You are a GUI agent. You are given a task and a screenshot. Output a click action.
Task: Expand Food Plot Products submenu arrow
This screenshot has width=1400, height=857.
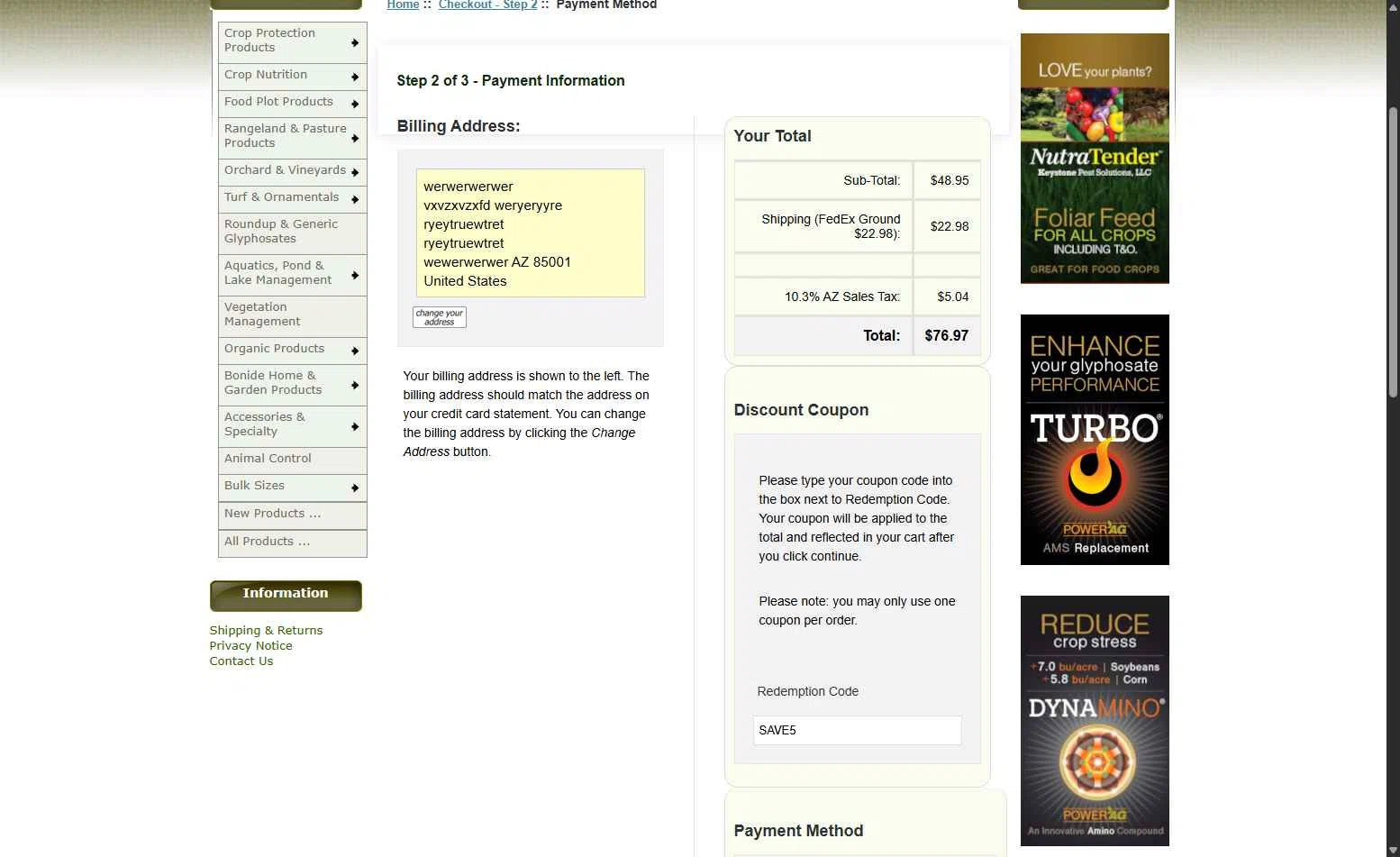click(x=355, y=104)
